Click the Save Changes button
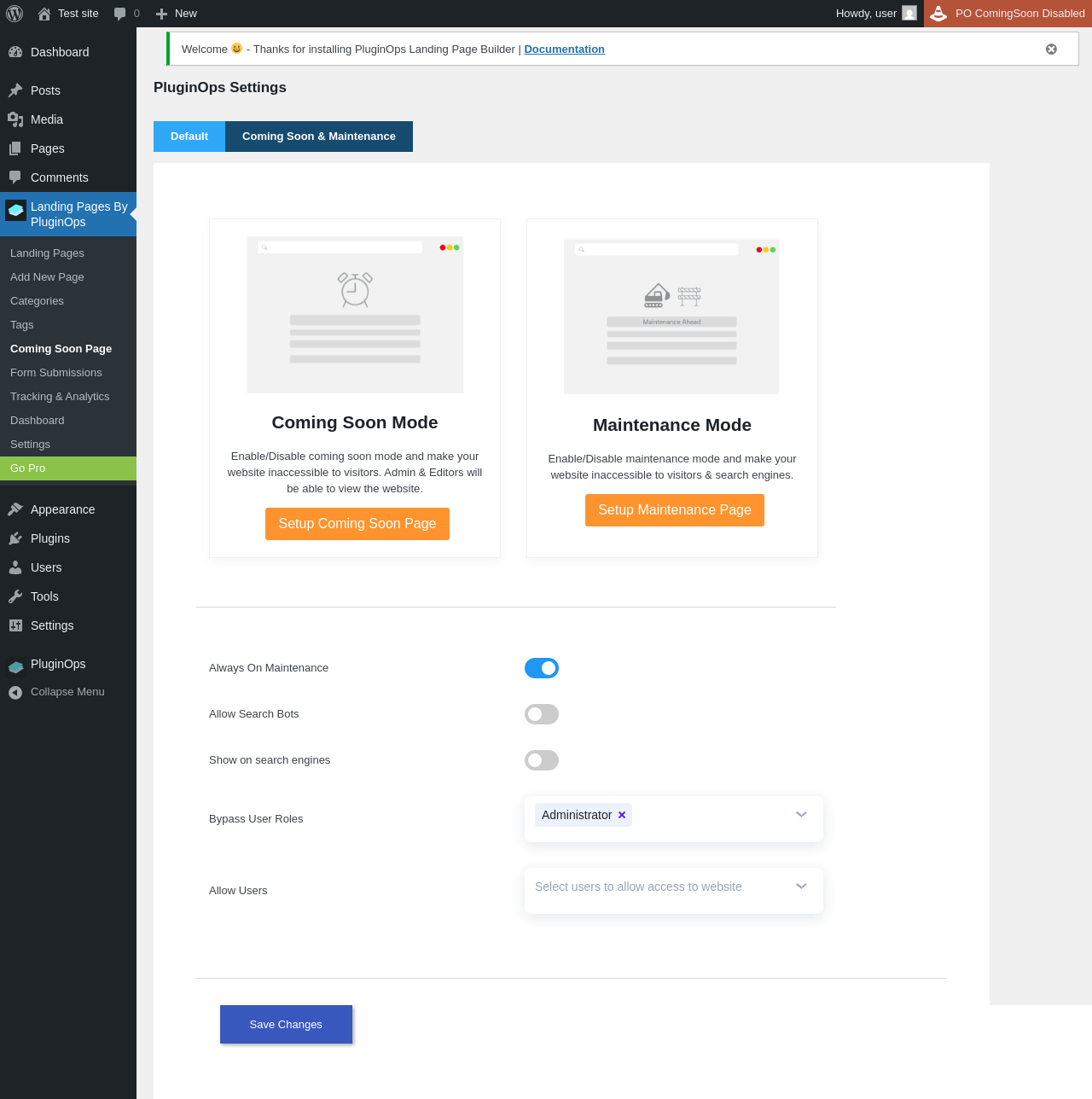 (286, 1024)
